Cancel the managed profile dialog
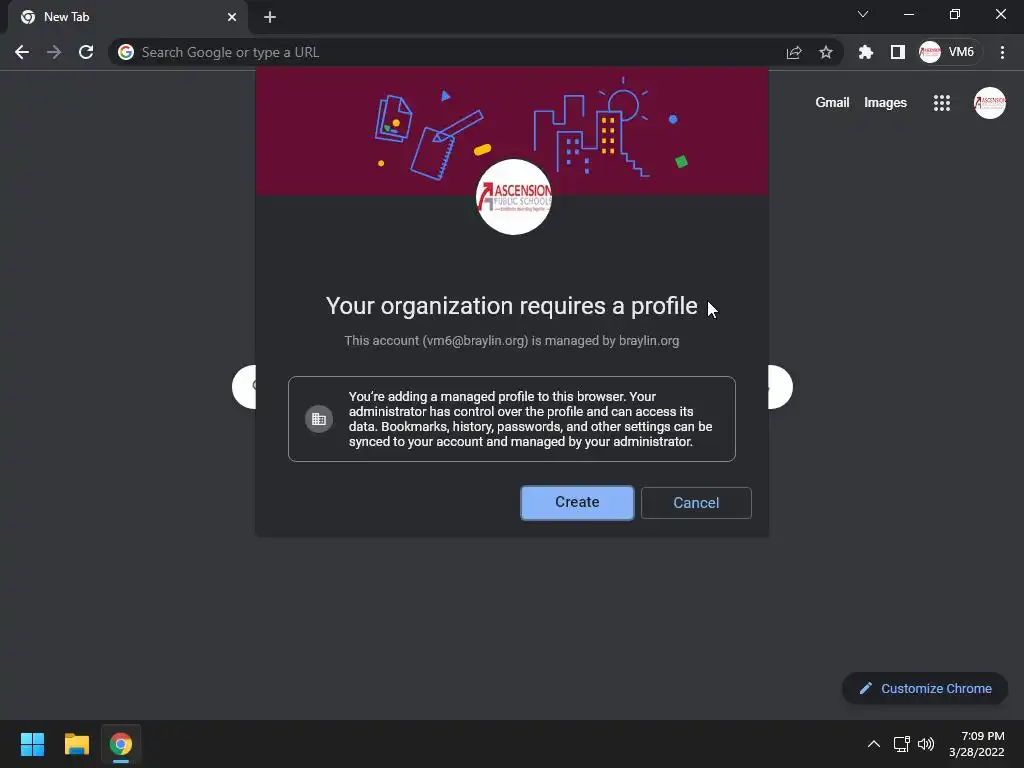The height and width of the screenshot is (768, 1024). (x=696, y=503)
